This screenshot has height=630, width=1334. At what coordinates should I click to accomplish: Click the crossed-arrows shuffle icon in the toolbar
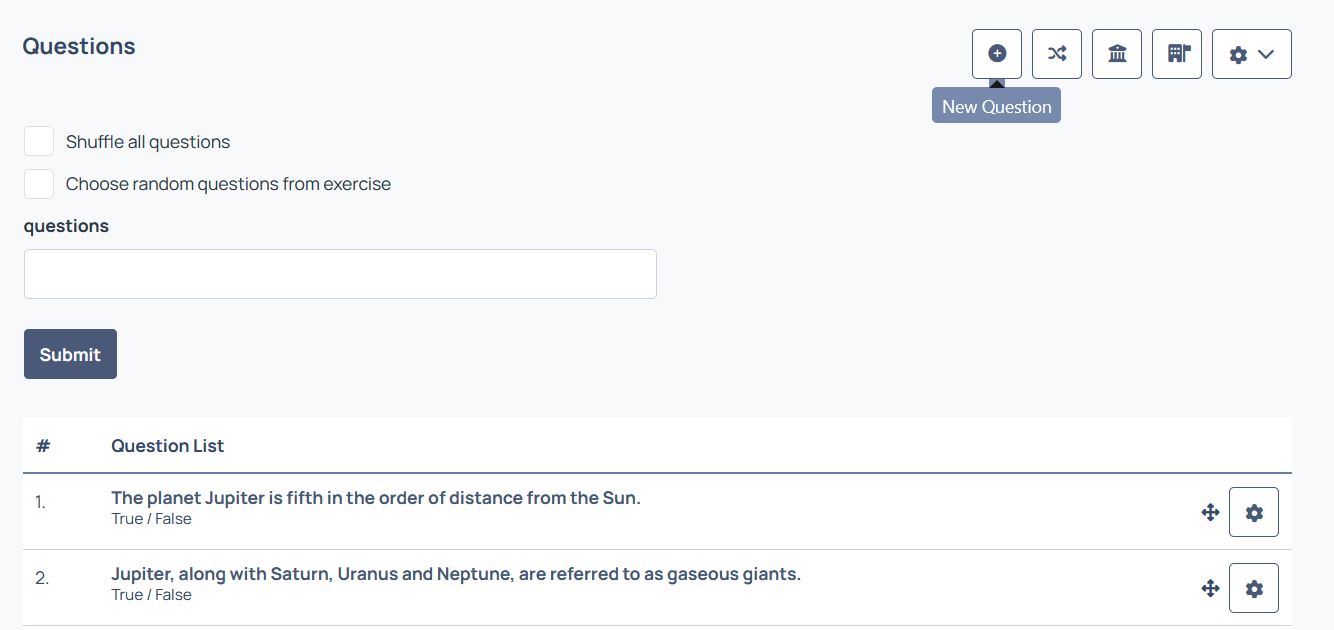(1057, 54)
